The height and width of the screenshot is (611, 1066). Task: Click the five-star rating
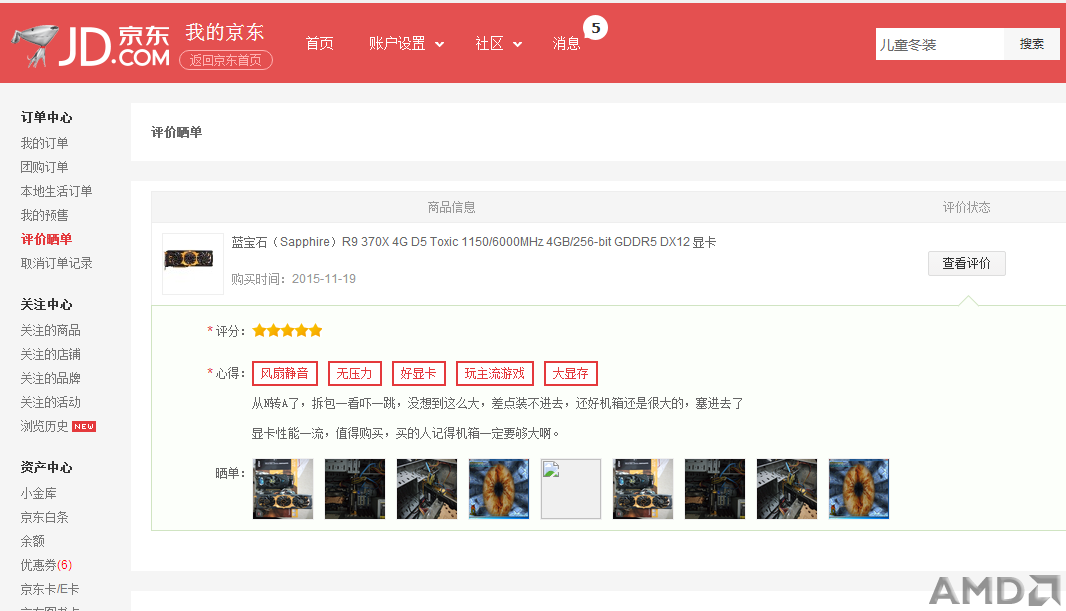287,331
